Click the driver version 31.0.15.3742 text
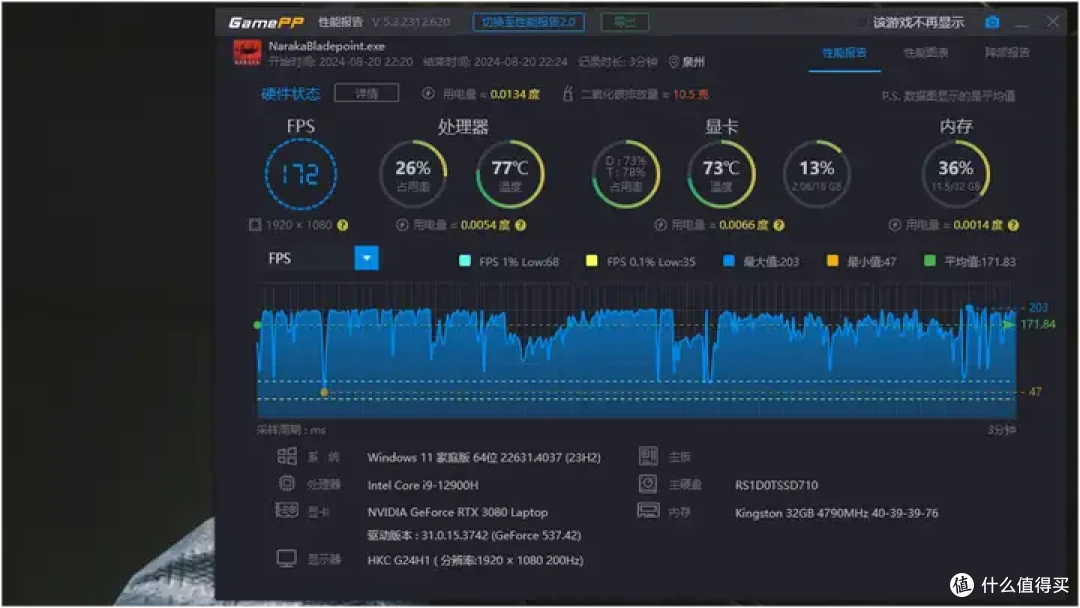Viewport: 1080px width, 608px height. coord(474,535)
